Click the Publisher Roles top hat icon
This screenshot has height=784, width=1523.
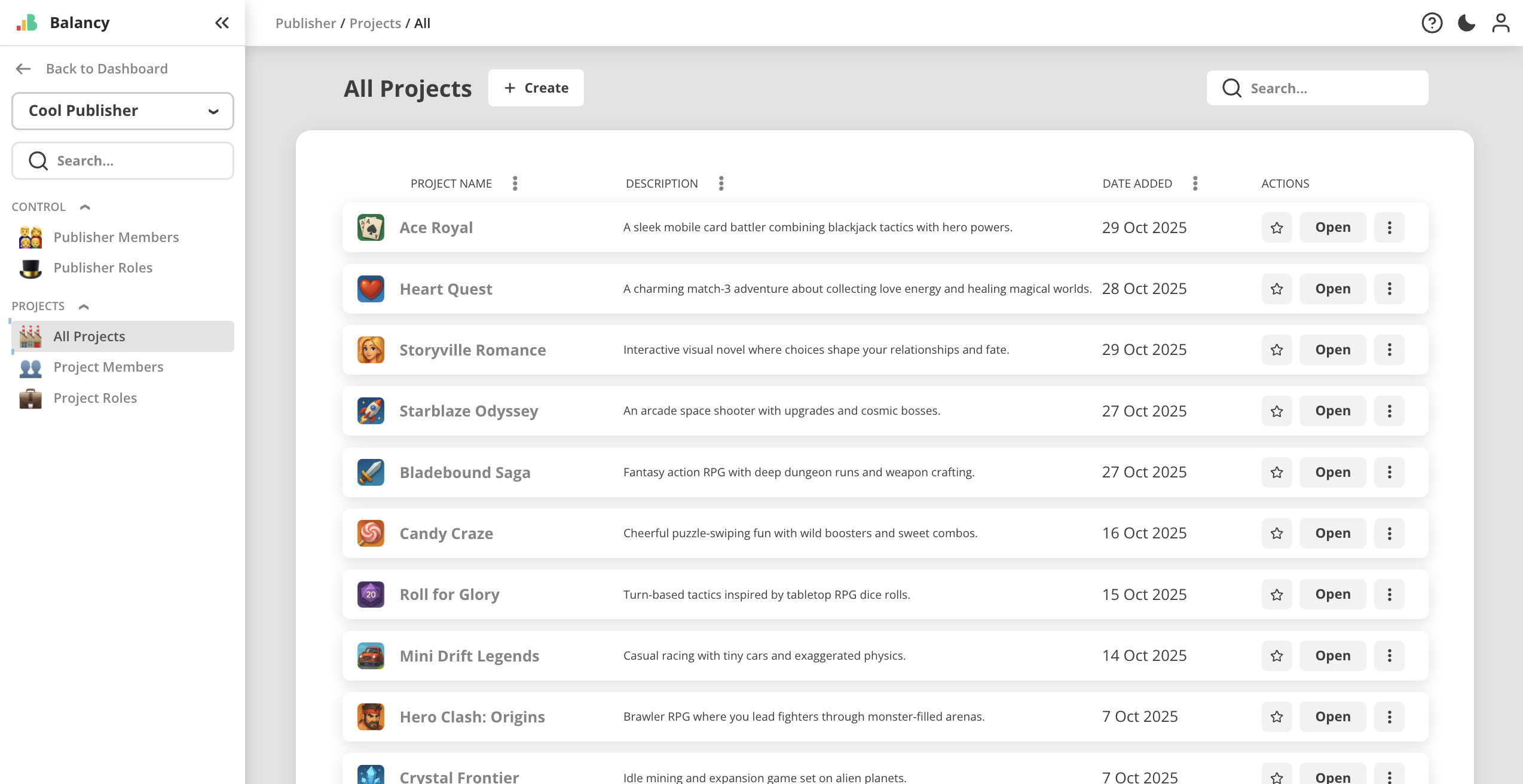click(30, 268)
